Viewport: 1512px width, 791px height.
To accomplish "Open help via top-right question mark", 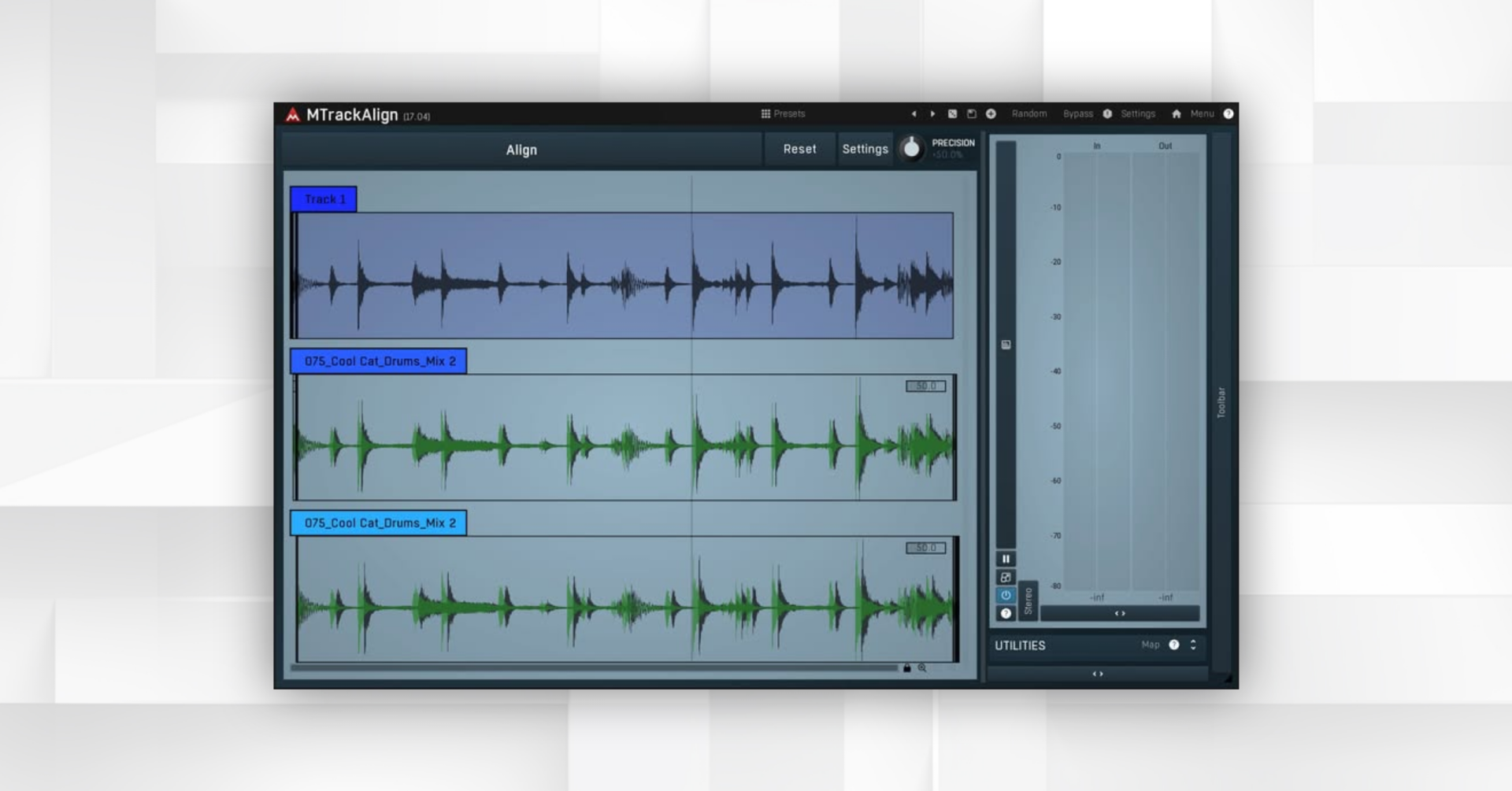I will point(1228,114).
